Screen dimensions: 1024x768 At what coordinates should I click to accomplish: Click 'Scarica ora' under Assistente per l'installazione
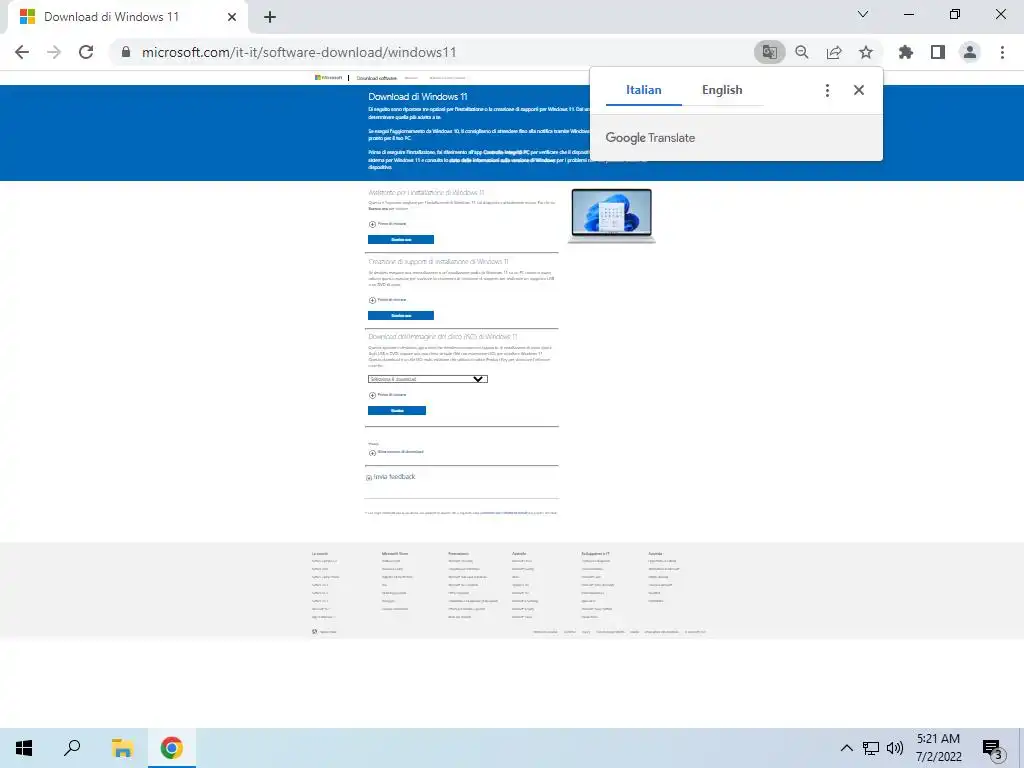tap(401, 240)
